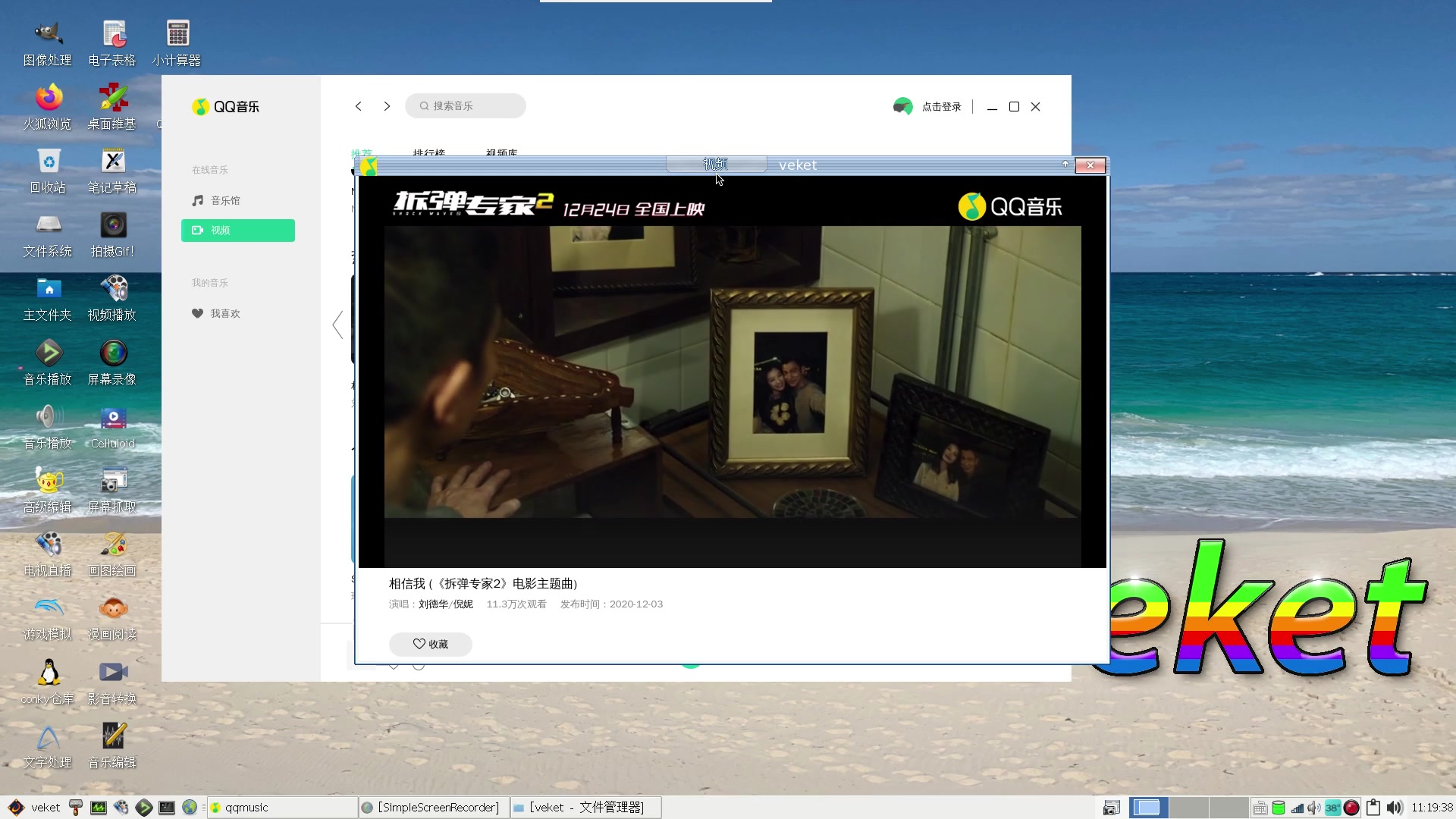This screenshot has height=819, width=1456.
Task: Click the video playback area
Action: [x=732, y=372]
